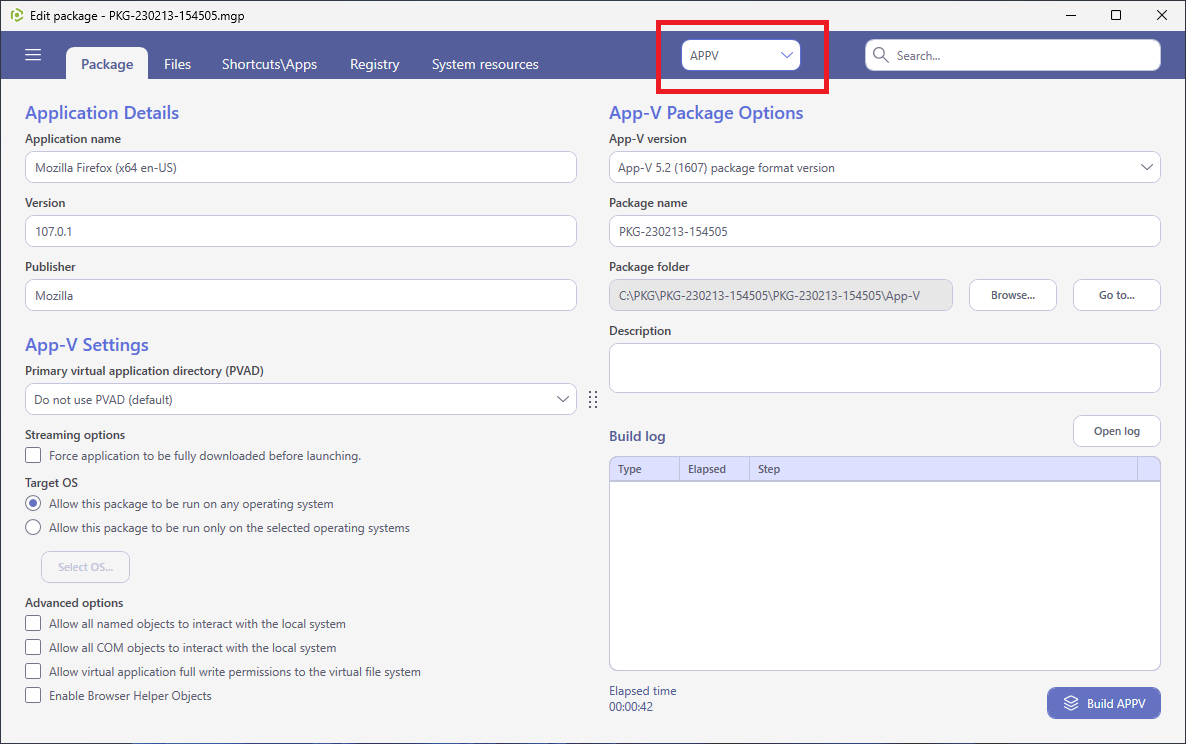Click the Publisher field
The height and width of the screenshot is (744, 1186).
tap(300, 296)
